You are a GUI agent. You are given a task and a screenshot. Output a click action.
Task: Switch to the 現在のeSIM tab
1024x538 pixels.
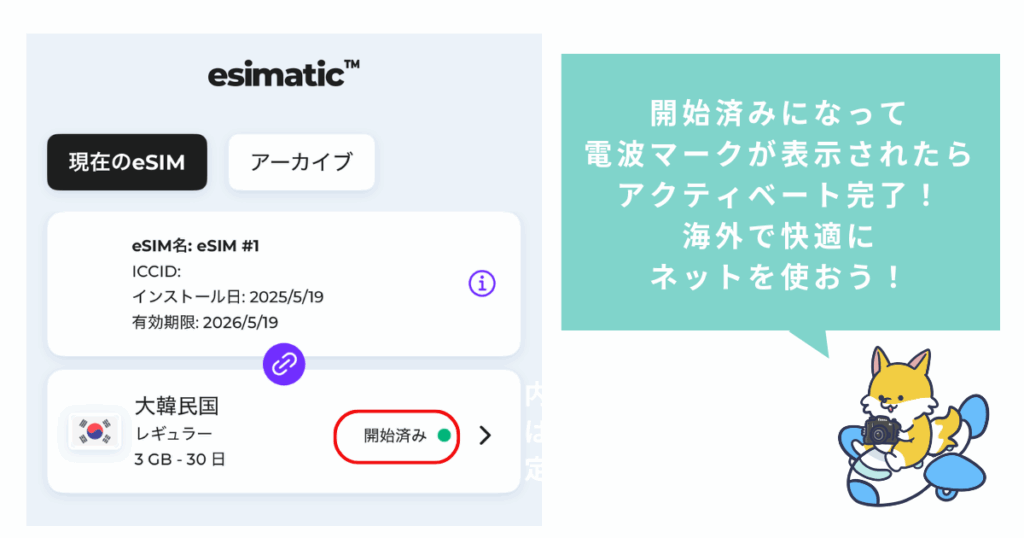point(127,162)
